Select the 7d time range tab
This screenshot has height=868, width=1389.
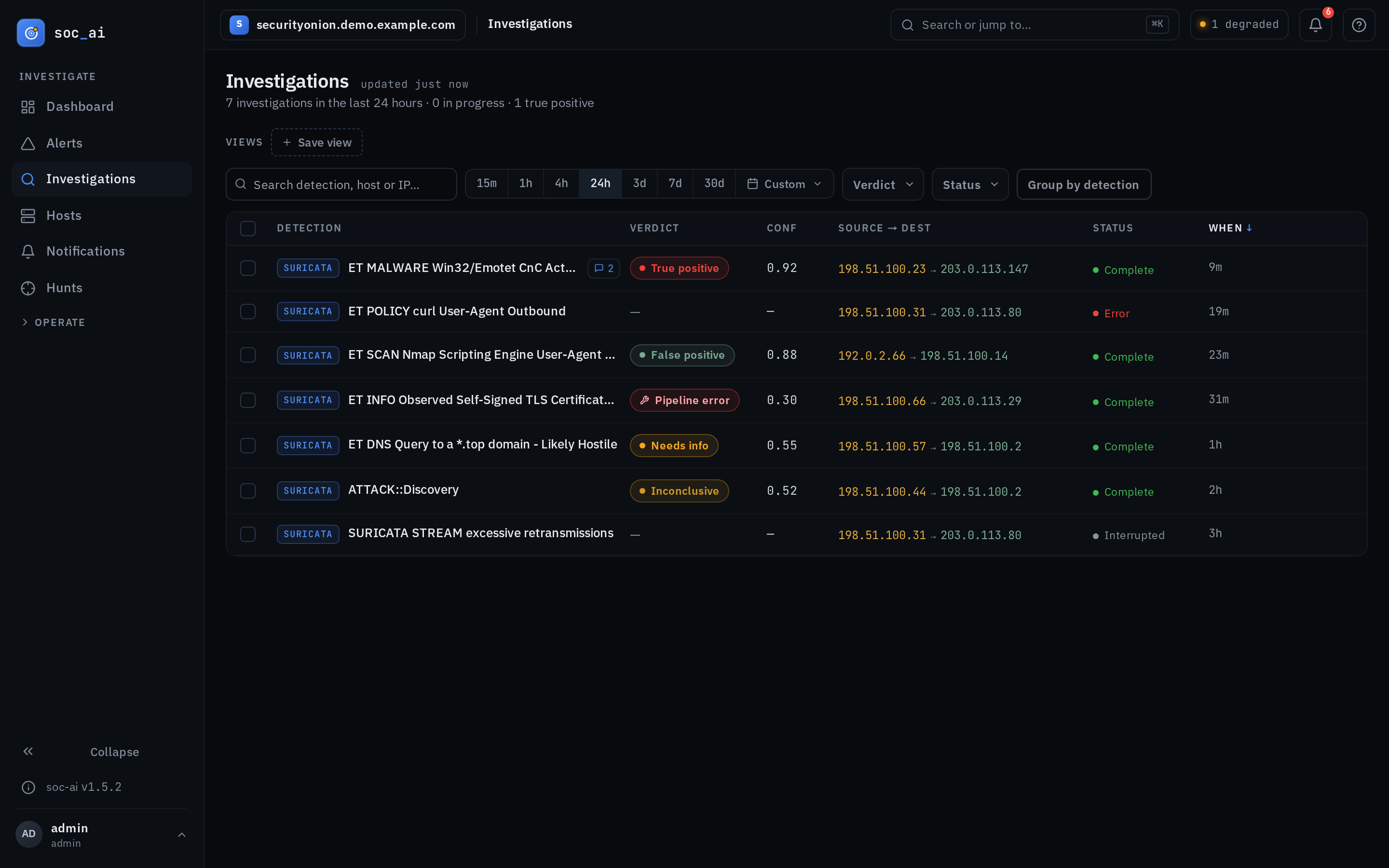tap(675, 184)
